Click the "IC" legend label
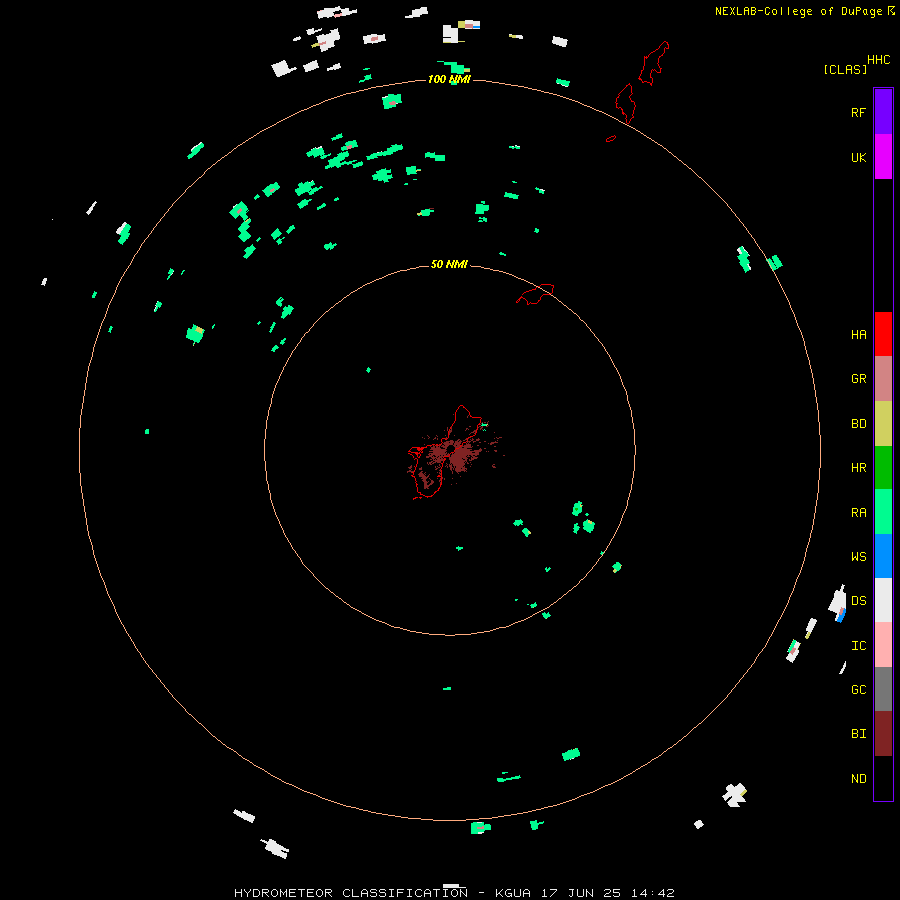 [x=858, y=646]
